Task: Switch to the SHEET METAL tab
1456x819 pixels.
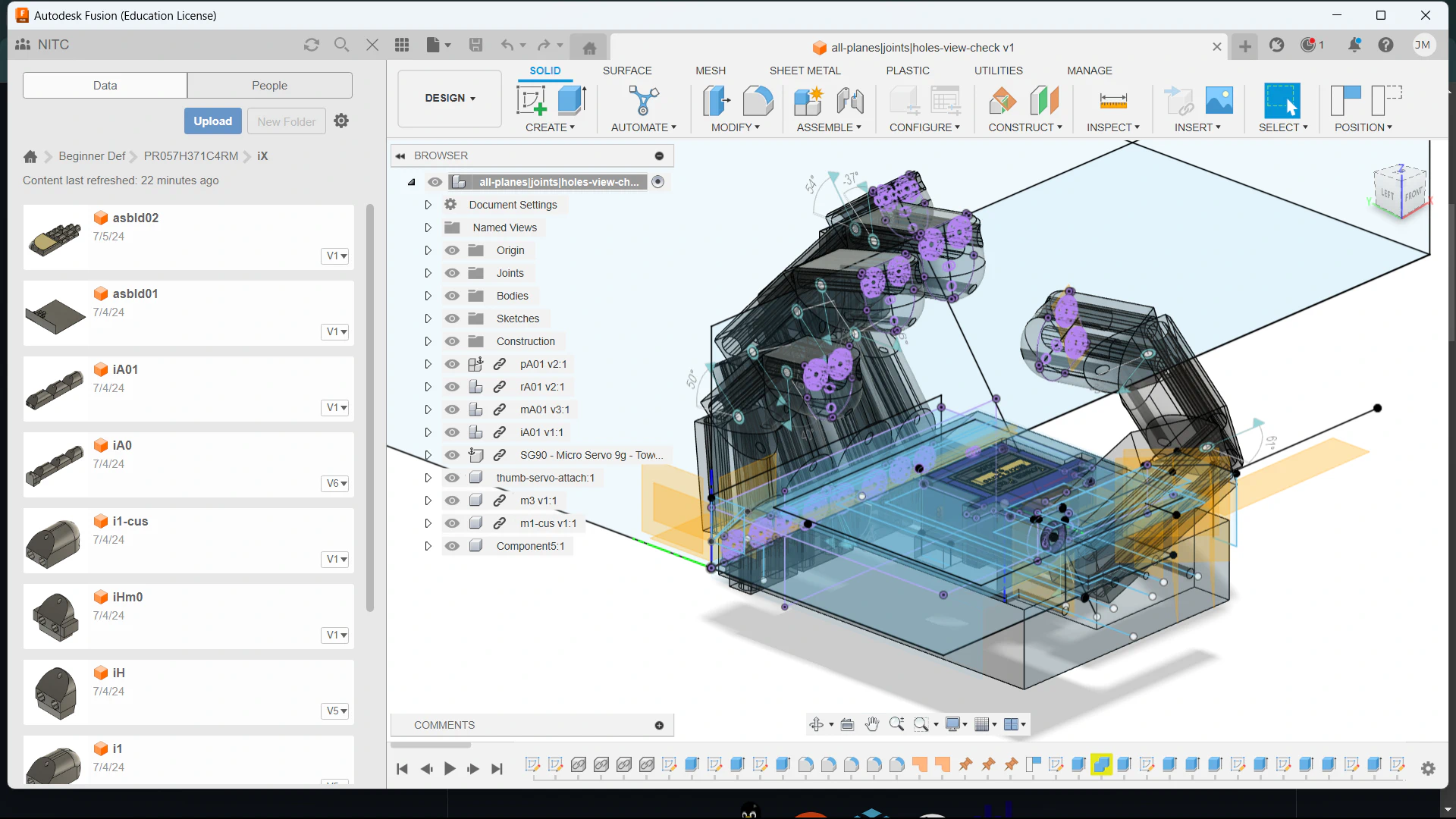Action: [x=805, y=71]
